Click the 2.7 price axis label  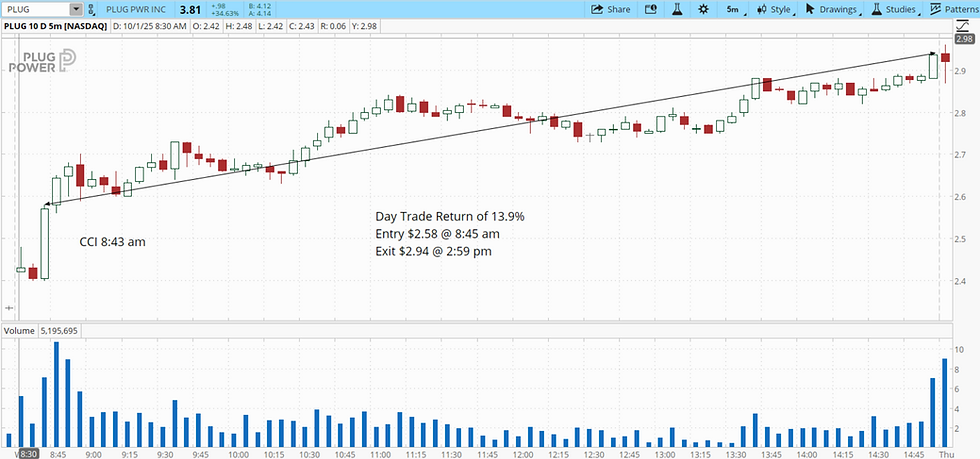962,154
